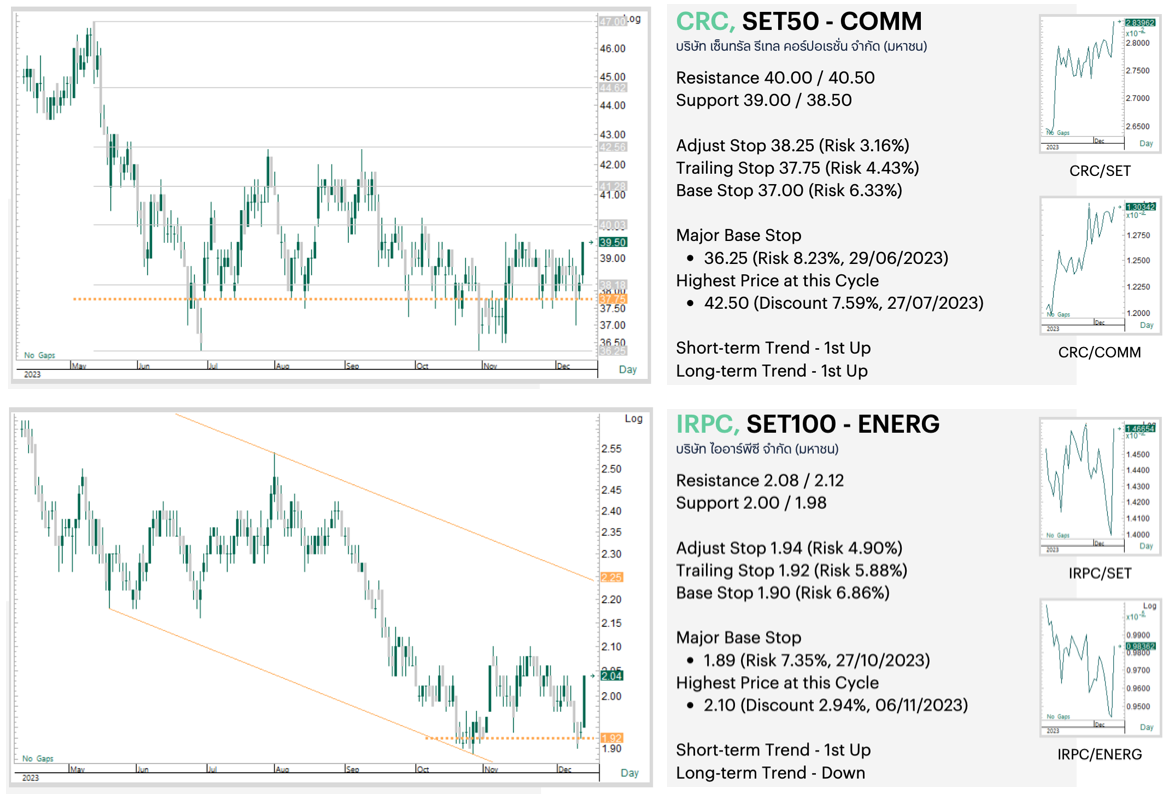Open the IRPC/ENERG mini chart thumbnail
The width and height of the screenshot is (1174, 794).
click(x=1100, y=668)
